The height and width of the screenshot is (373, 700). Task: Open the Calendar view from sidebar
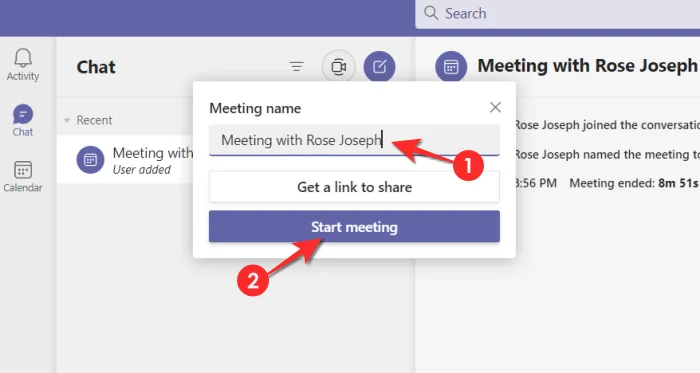coord(23,177)
